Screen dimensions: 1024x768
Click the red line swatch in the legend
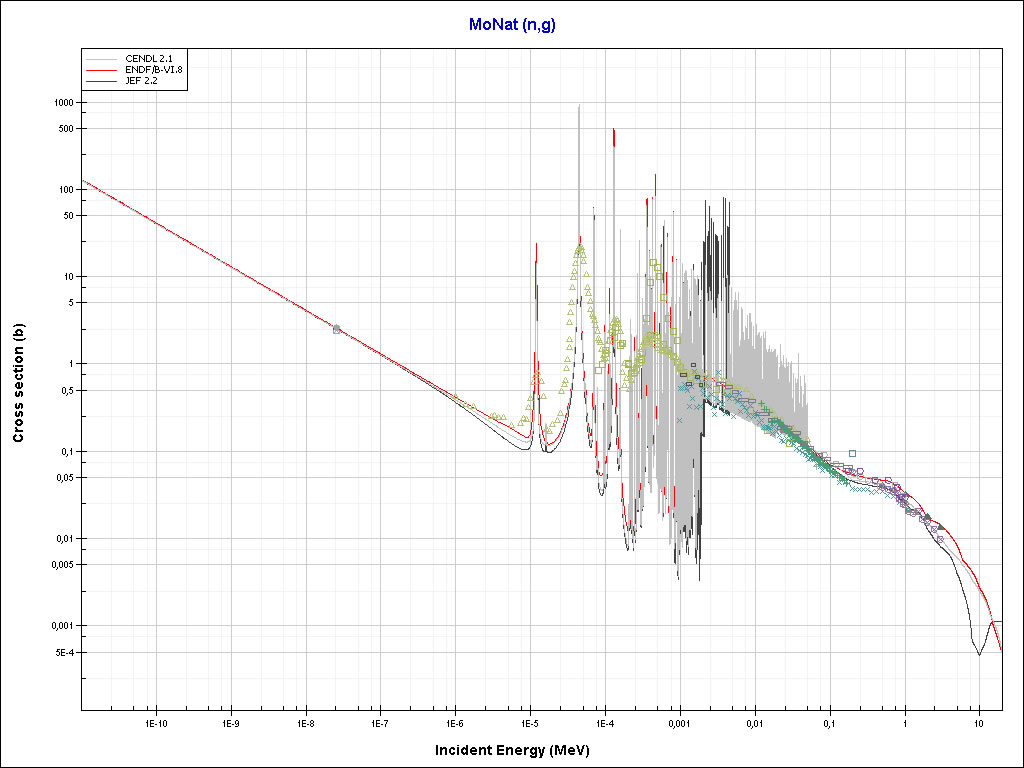pos(100,69)
